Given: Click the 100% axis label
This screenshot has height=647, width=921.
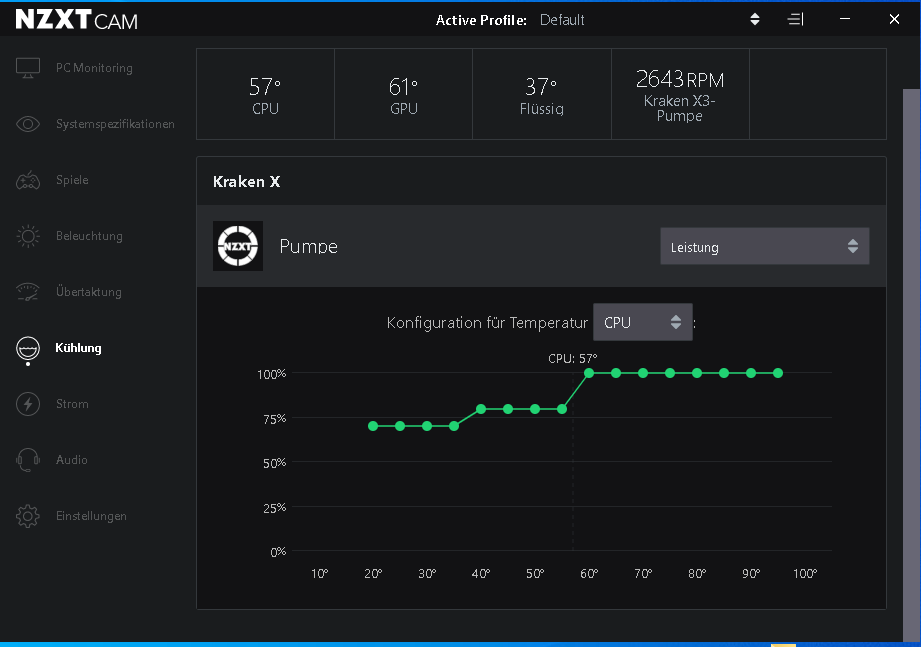Looking at the screenshot, I should (272, 374).
